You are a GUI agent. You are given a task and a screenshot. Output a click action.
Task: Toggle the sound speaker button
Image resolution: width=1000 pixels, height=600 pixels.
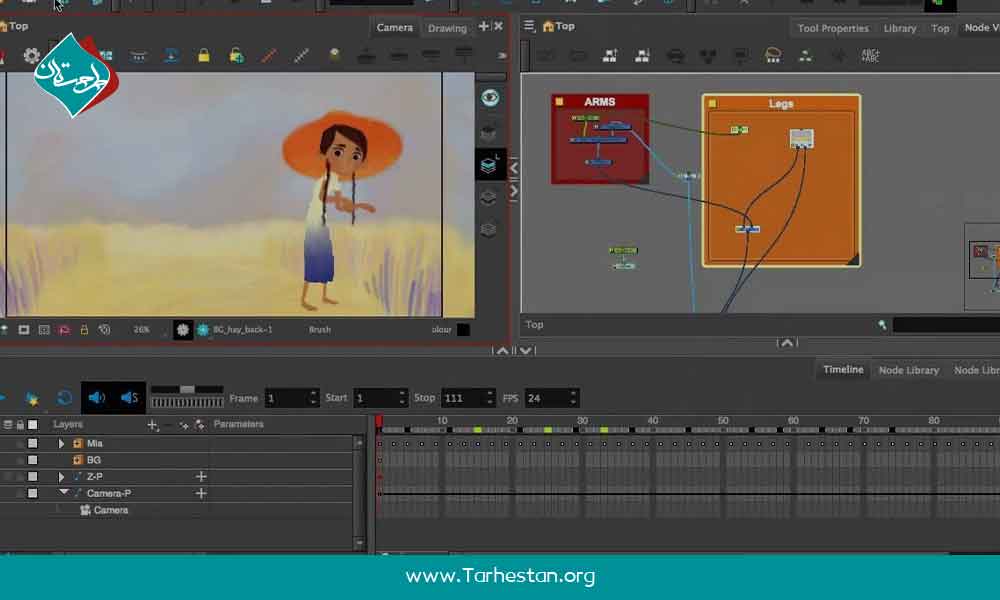[97, 398]
